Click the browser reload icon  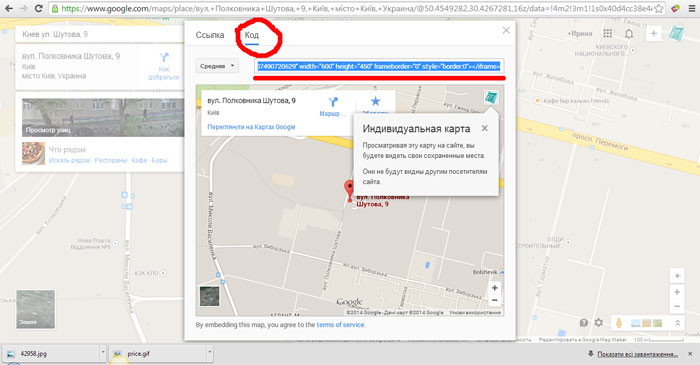point(39,8)
